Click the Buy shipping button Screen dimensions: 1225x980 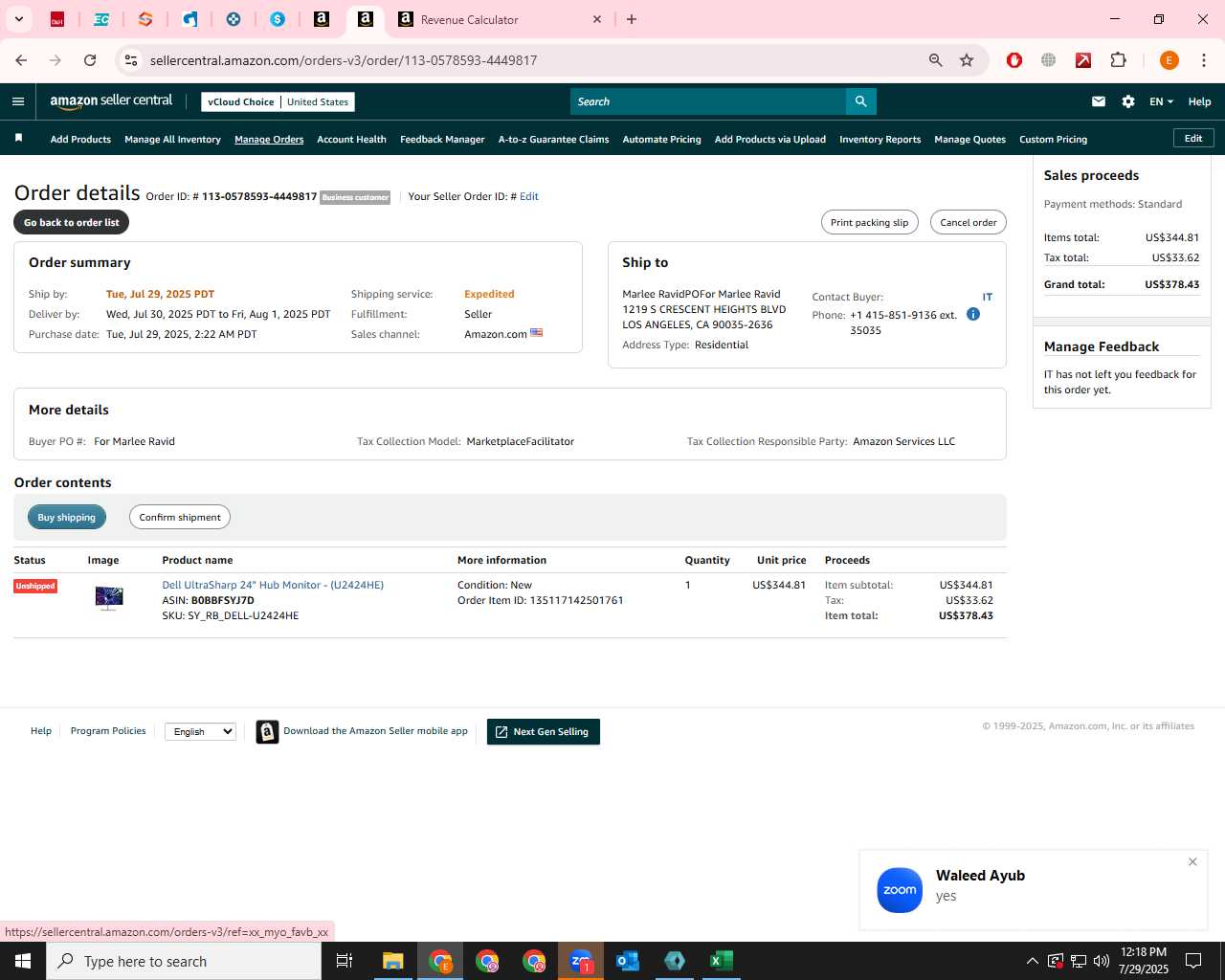pyautogui.click(x=66, y=517)
